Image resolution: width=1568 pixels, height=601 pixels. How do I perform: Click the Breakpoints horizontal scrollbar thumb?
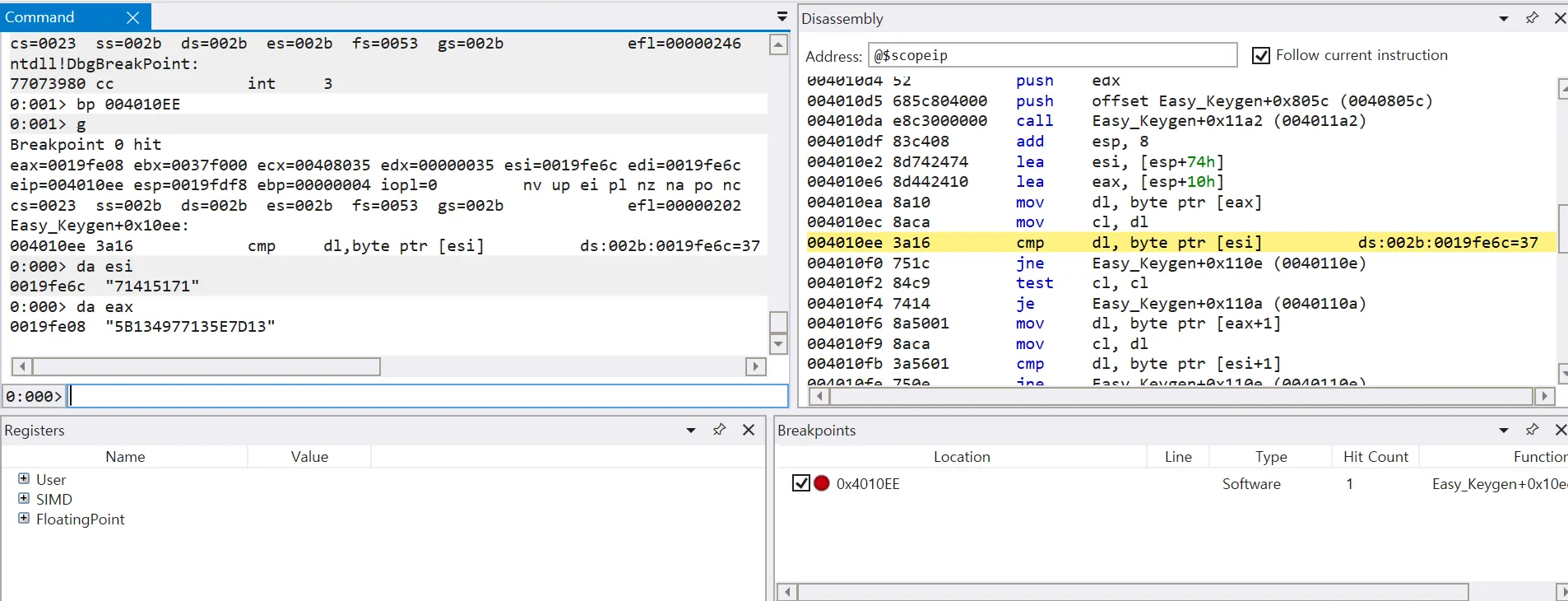pyautogui.click(x=1134, y=592)
